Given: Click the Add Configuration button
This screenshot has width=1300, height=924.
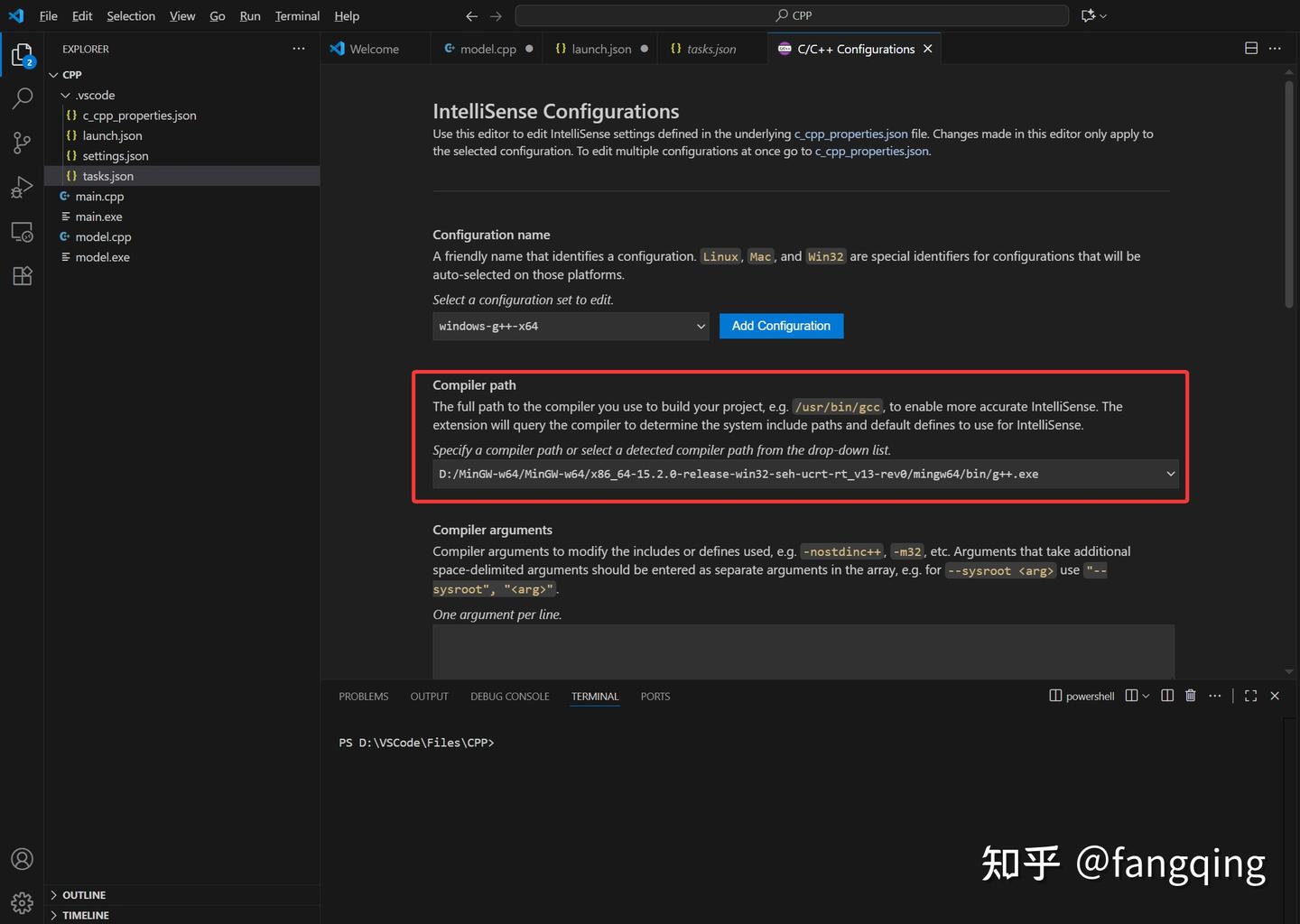Looking at the screenshot, I should coord(781,326).
